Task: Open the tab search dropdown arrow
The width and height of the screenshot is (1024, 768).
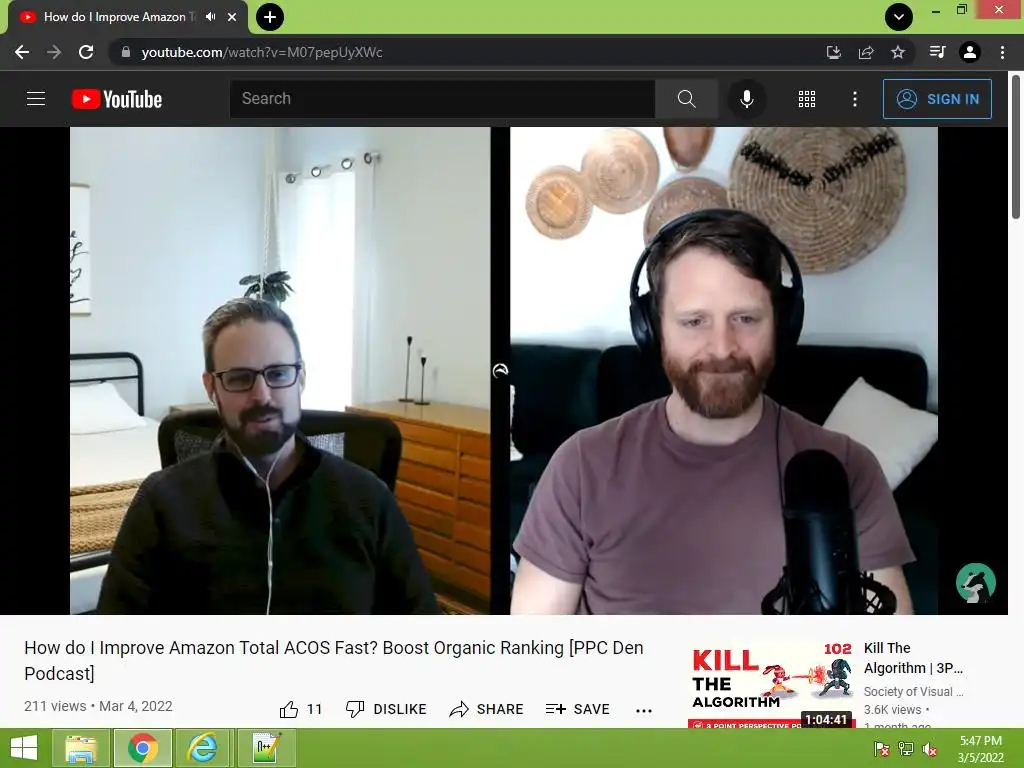Action: (x=899, y=17)
